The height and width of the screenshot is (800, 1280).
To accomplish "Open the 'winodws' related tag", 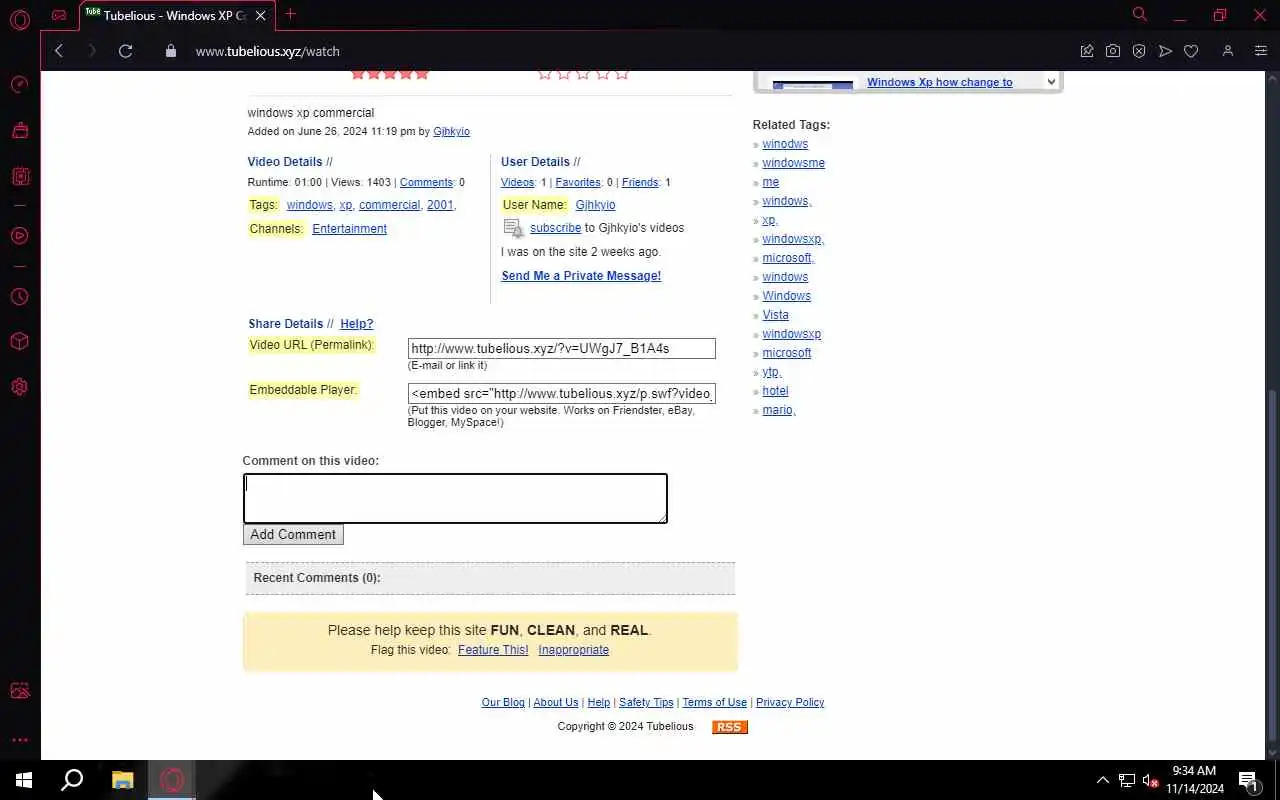I will (x=785, y=144).
